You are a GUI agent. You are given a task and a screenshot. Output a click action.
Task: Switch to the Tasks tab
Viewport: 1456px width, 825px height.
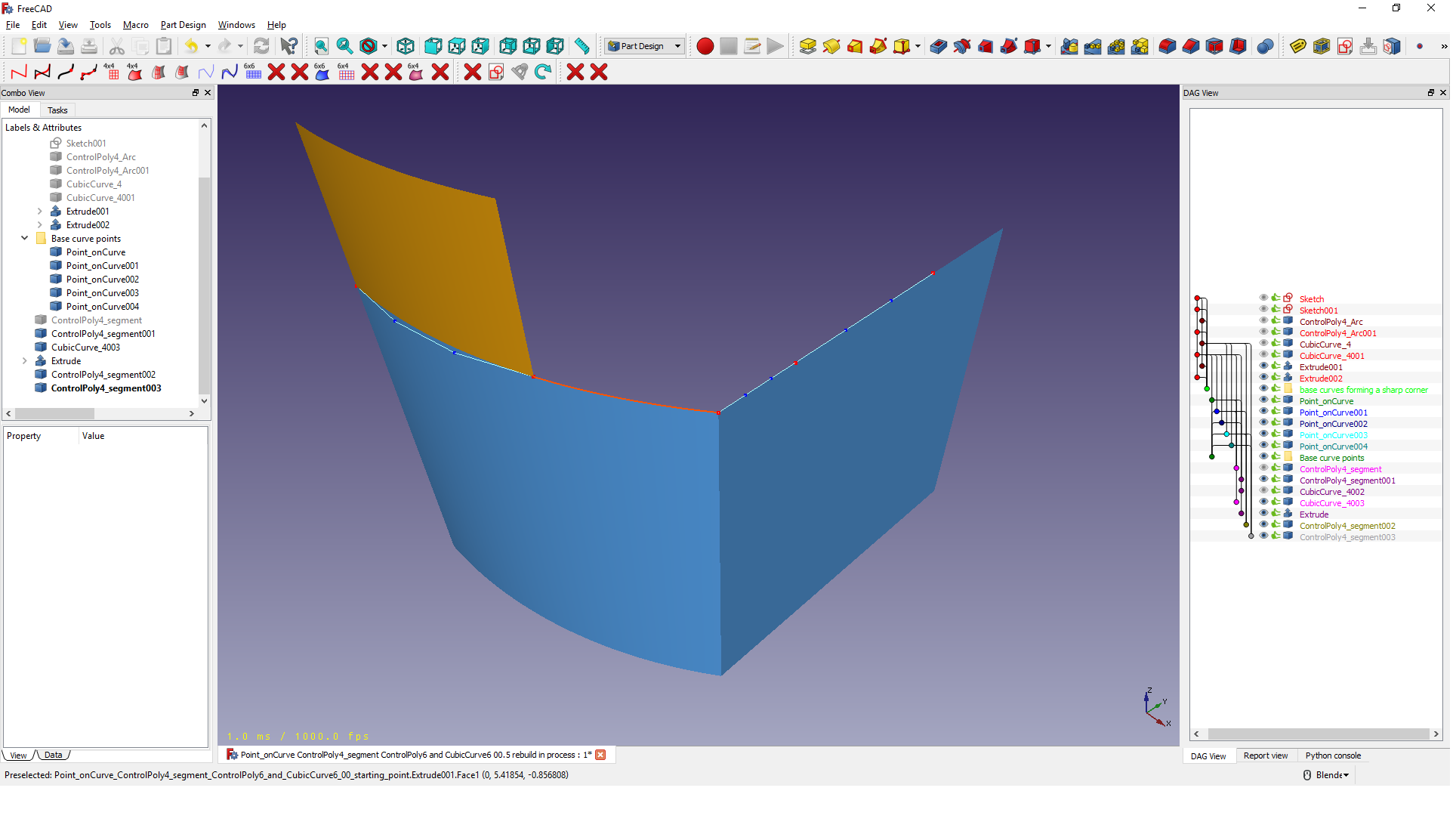click(57, 110)
